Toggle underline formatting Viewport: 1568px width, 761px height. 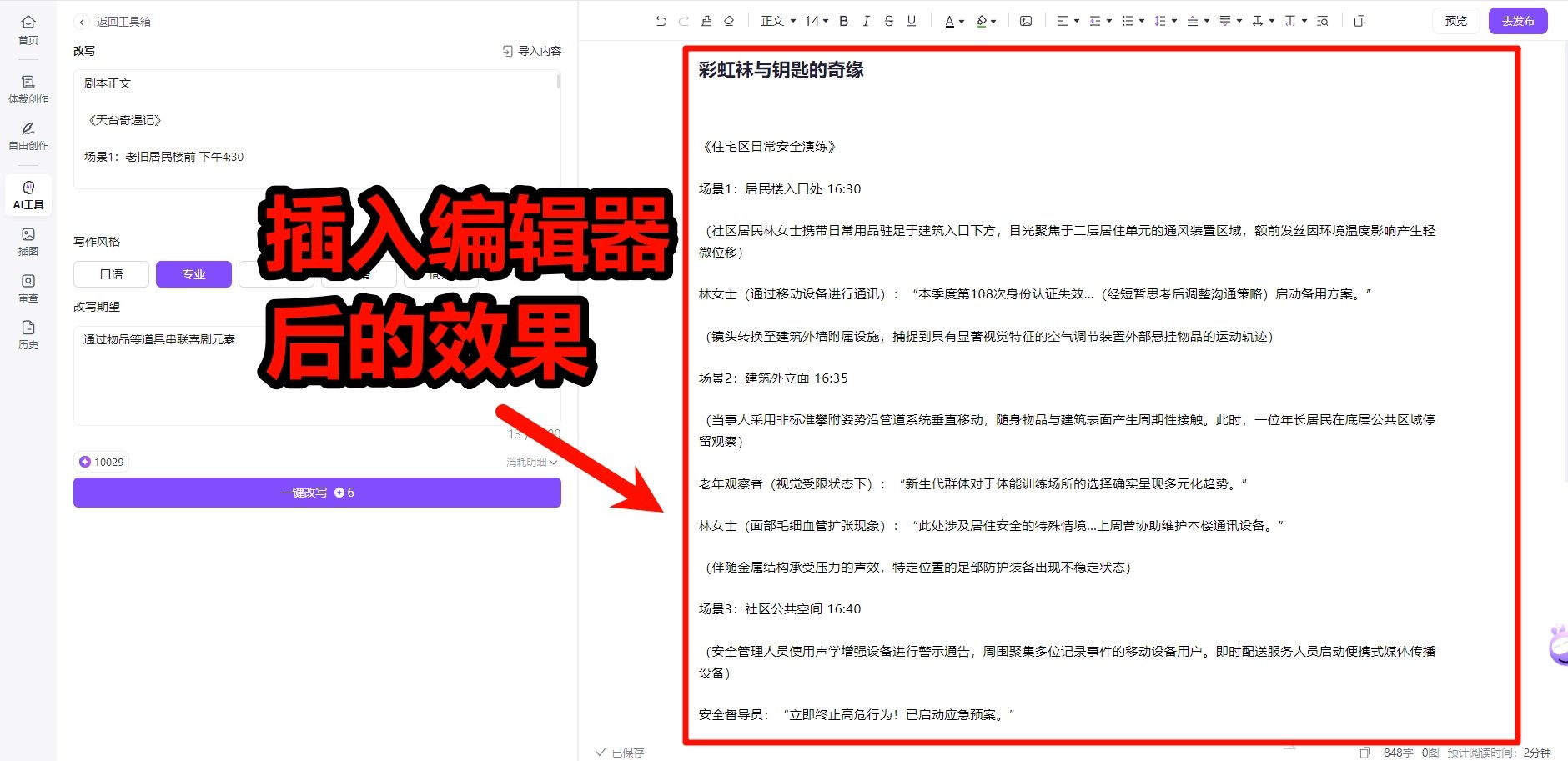[x=910, y=21]
